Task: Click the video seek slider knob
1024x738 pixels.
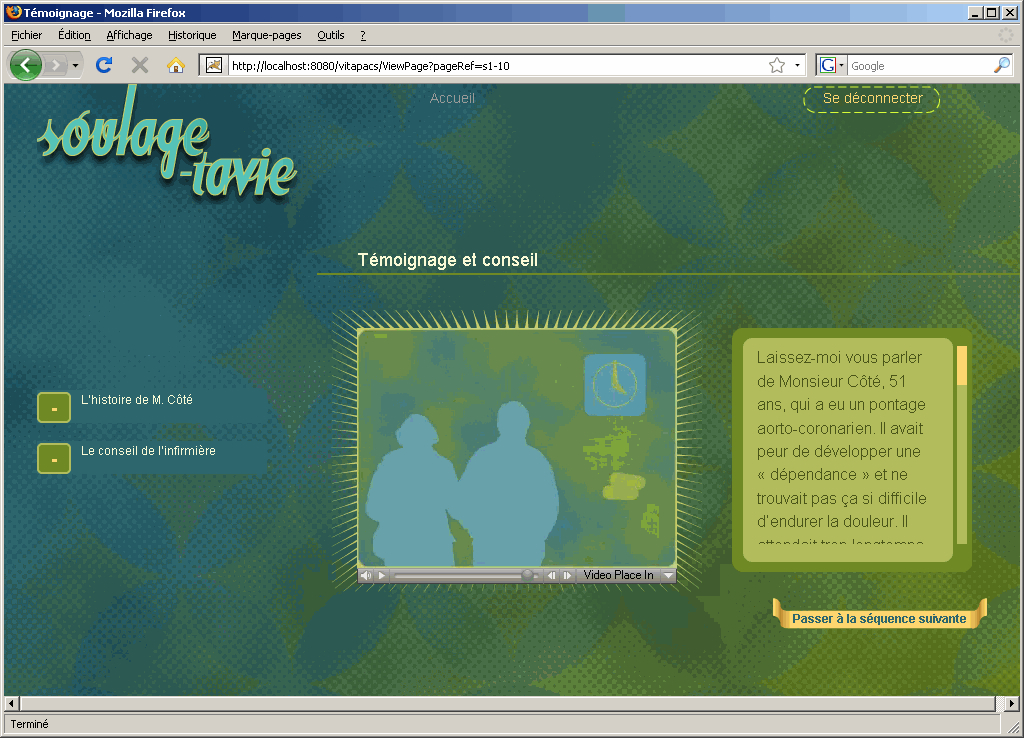Action: tap(527, 576)
